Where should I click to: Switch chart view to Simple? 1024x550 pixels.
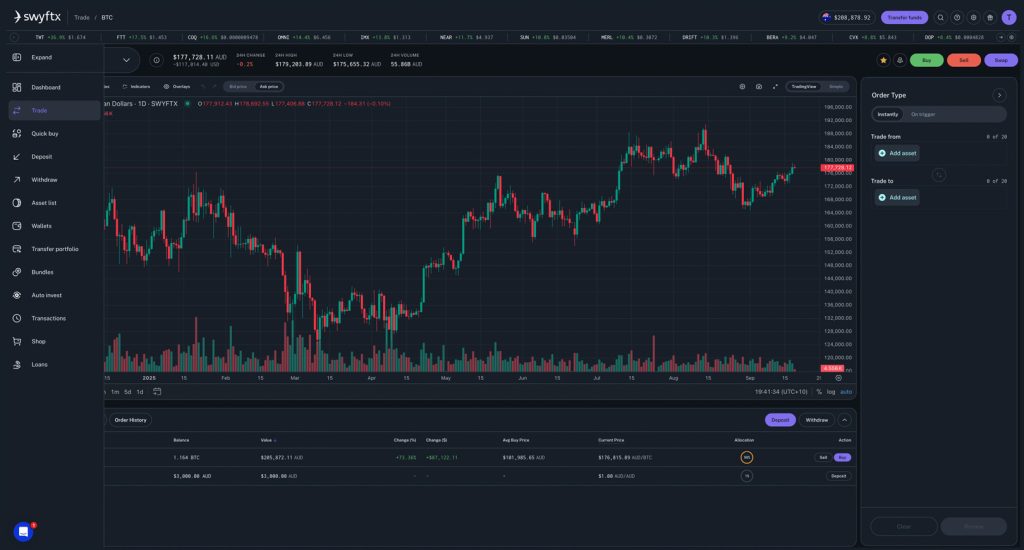pos(836,87)
